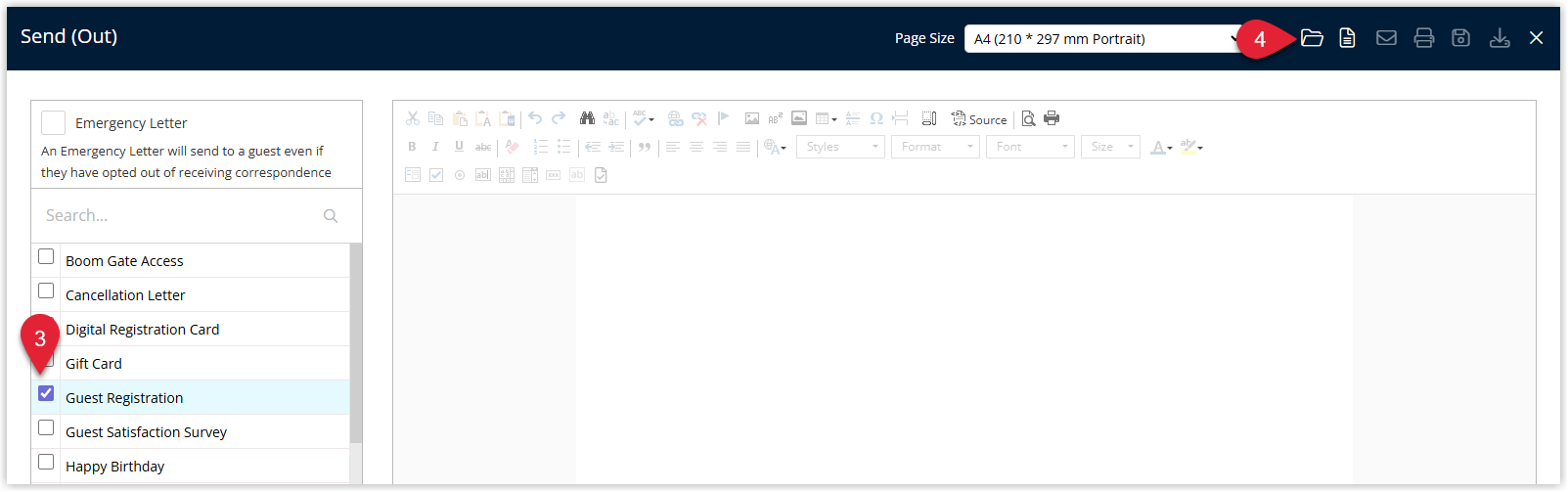Click the printer icon in header bar

(1424, 38)
